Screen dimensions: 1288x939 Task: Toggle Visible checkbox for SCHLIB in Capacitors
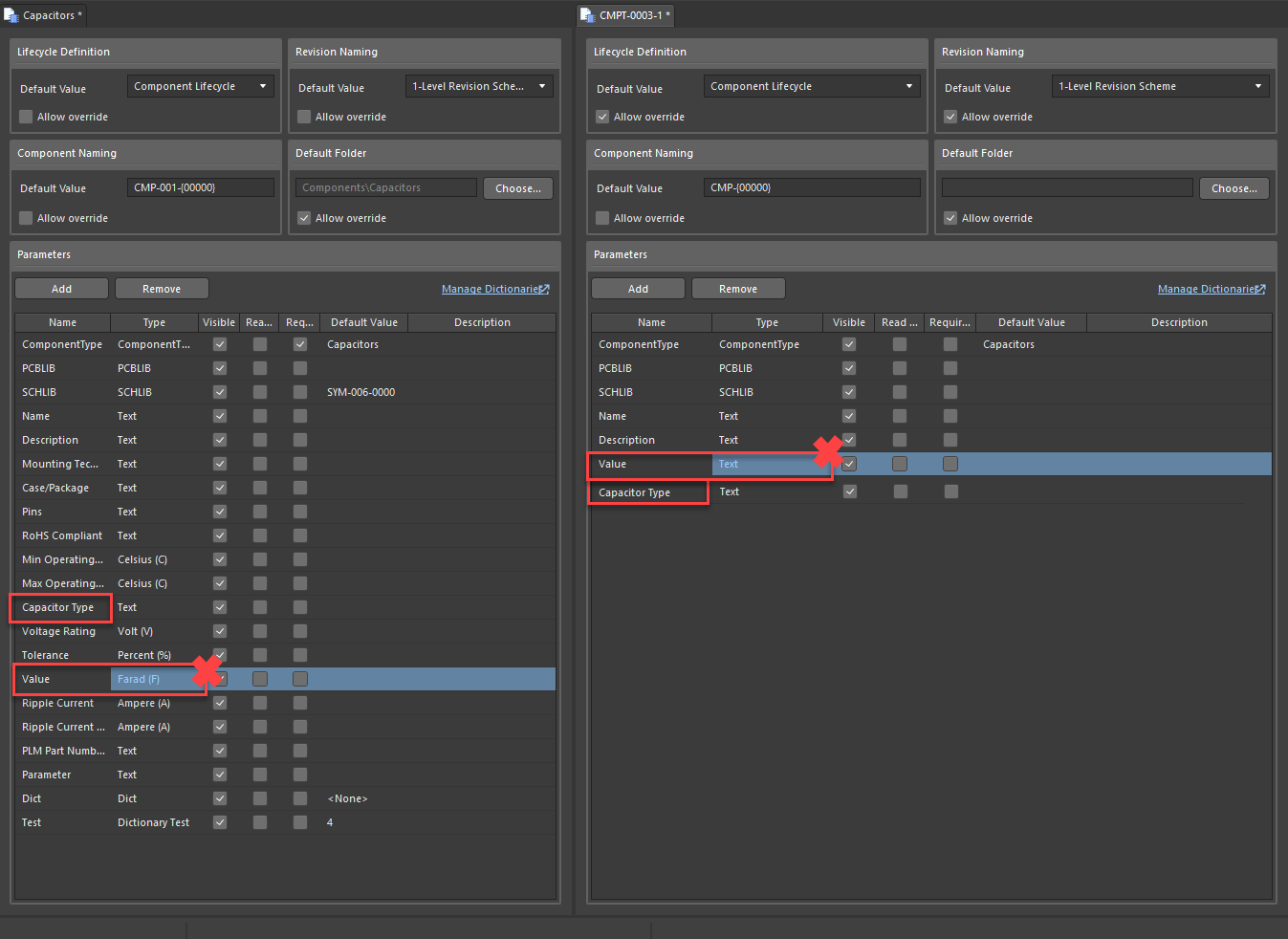(x=220, y=392)
